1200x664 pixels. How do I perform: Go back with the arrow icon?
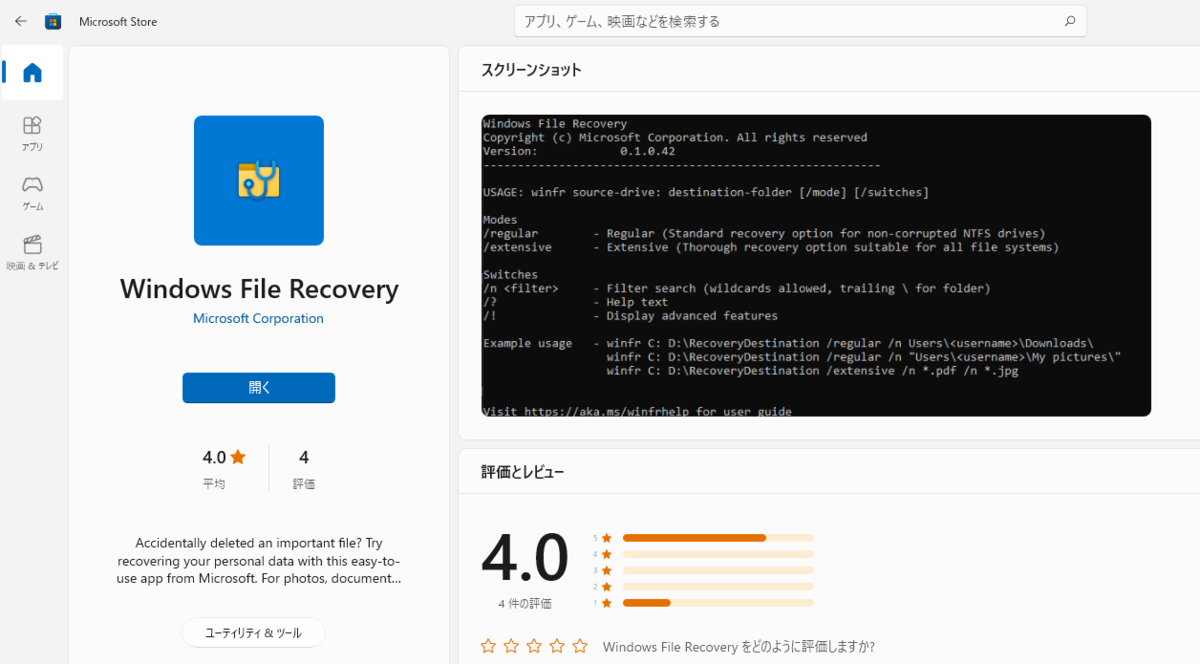pos(20,21)
